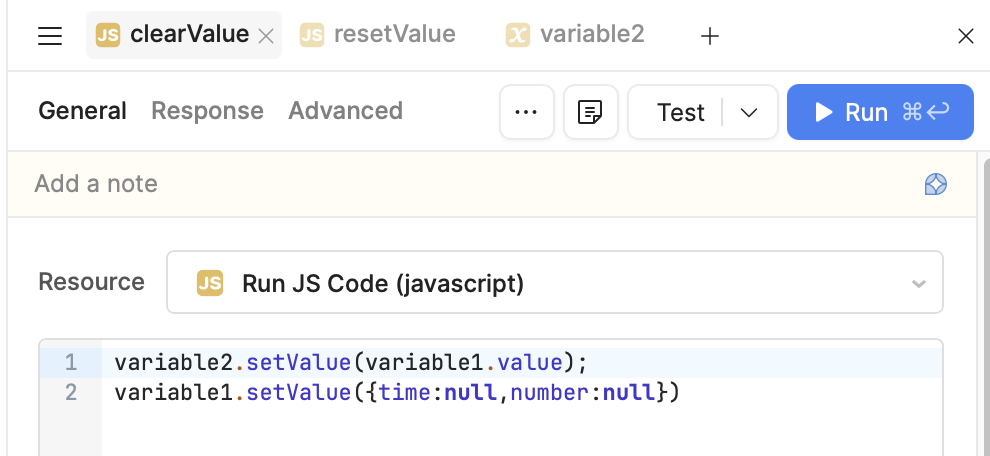Close the query editor panel

coord(965,36)
